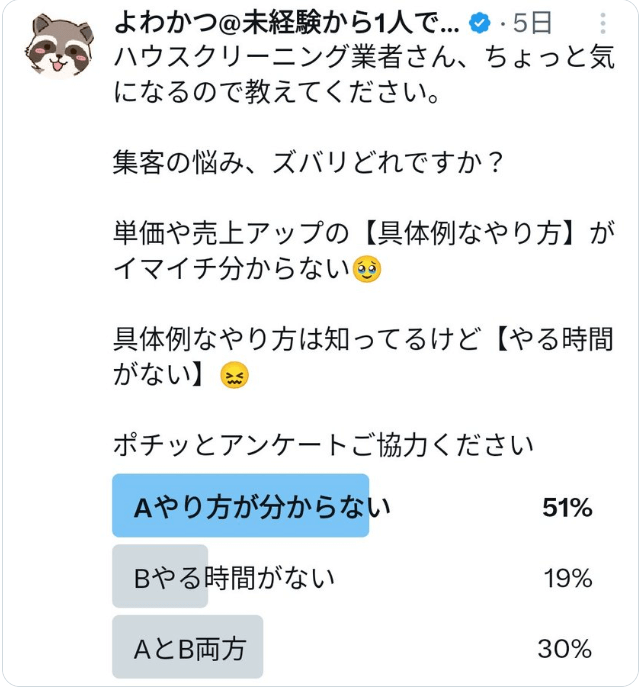Click the blue verified badge
Screen dimensions: 643x693
click(481, 24)
